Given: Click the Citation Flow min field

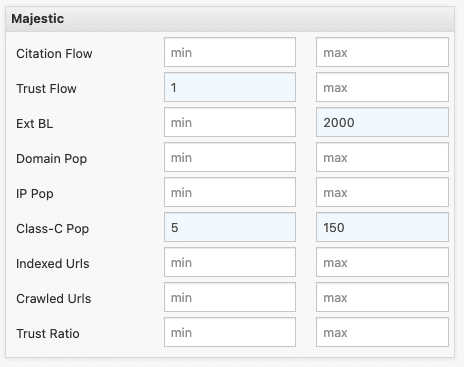Looking at the screenshot, I should tap(230, 52).
